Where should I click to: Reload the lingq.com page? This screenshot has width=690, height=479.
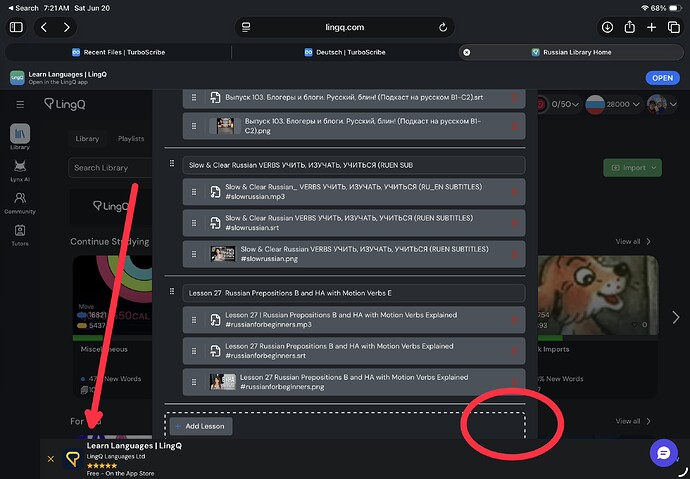click(443, 27)
